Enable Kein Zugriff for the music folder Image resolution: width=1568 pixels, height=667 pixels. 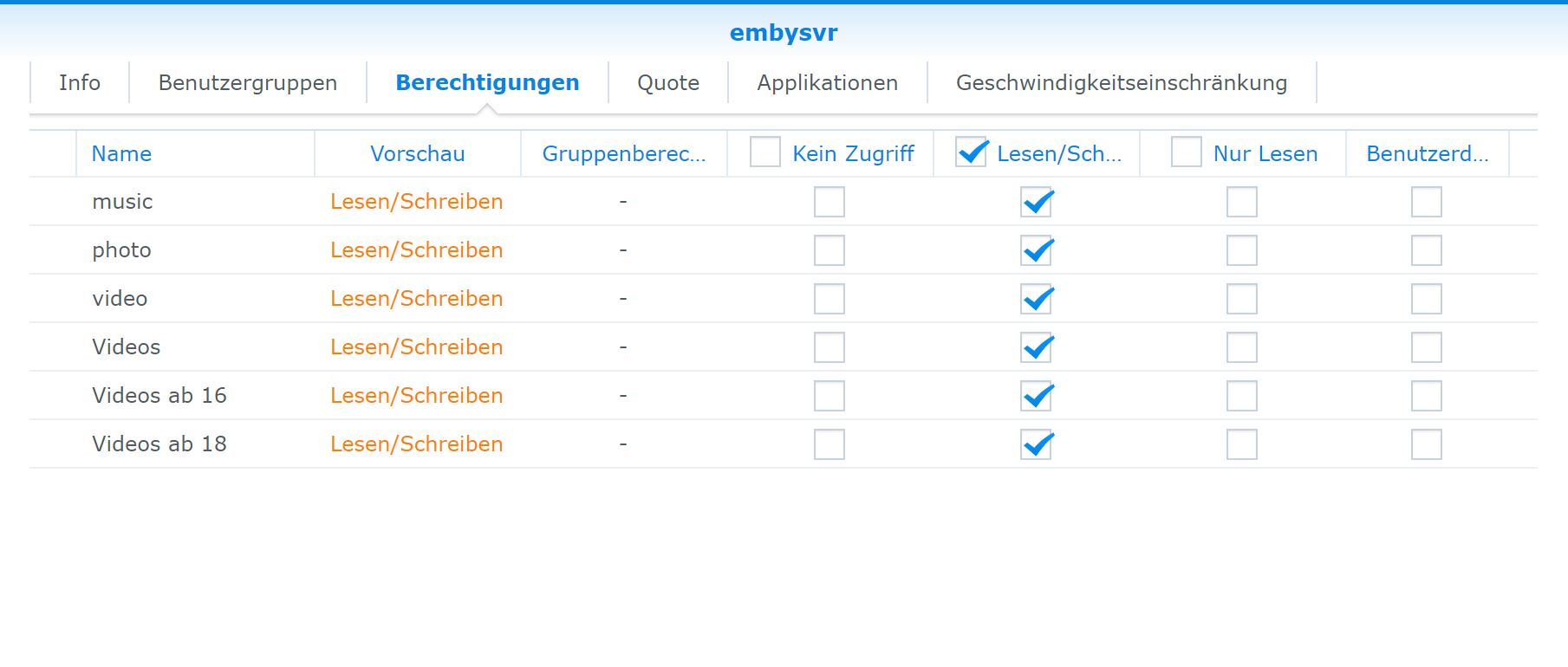click(830, 202)
